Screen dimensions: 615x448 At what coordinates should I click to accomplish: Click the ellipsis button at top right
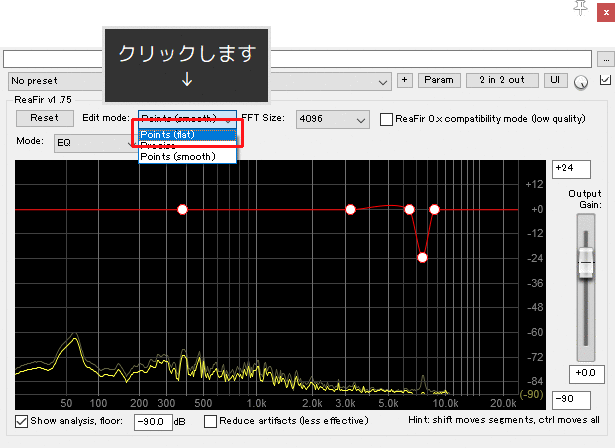coord(604,59)
